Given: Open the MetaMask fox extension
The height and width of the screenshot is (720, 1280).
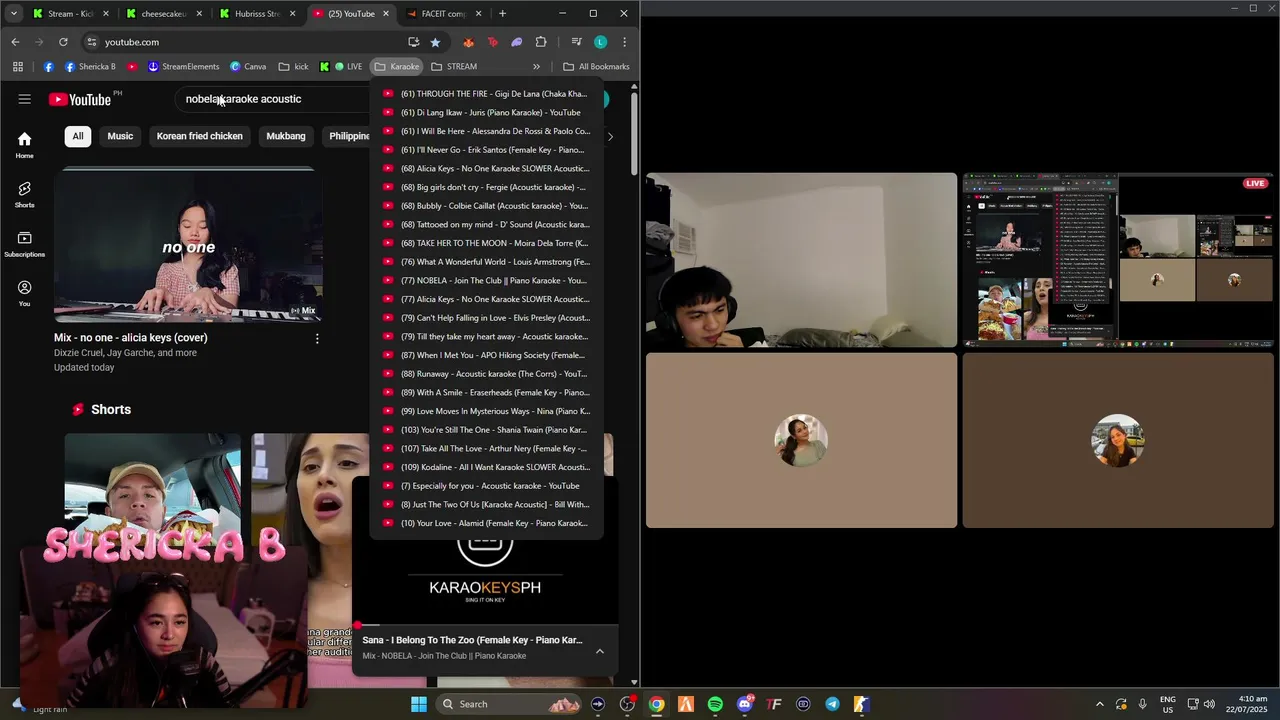Looking at the screenshot, I should coord(468,42).
